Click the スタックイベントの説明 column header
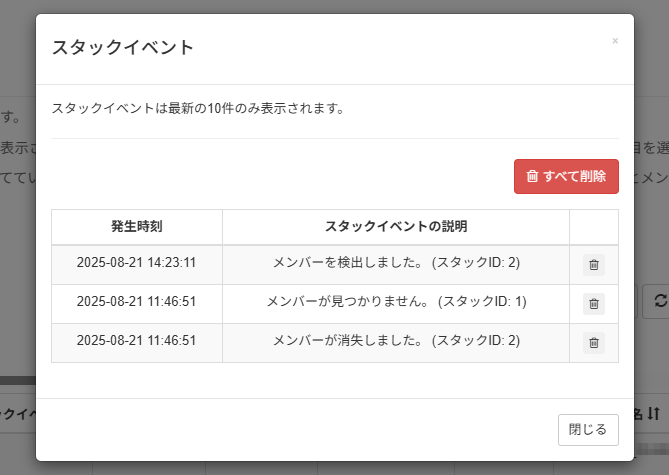The width and height of the screenshot is (669, 475). click(396, 226)
